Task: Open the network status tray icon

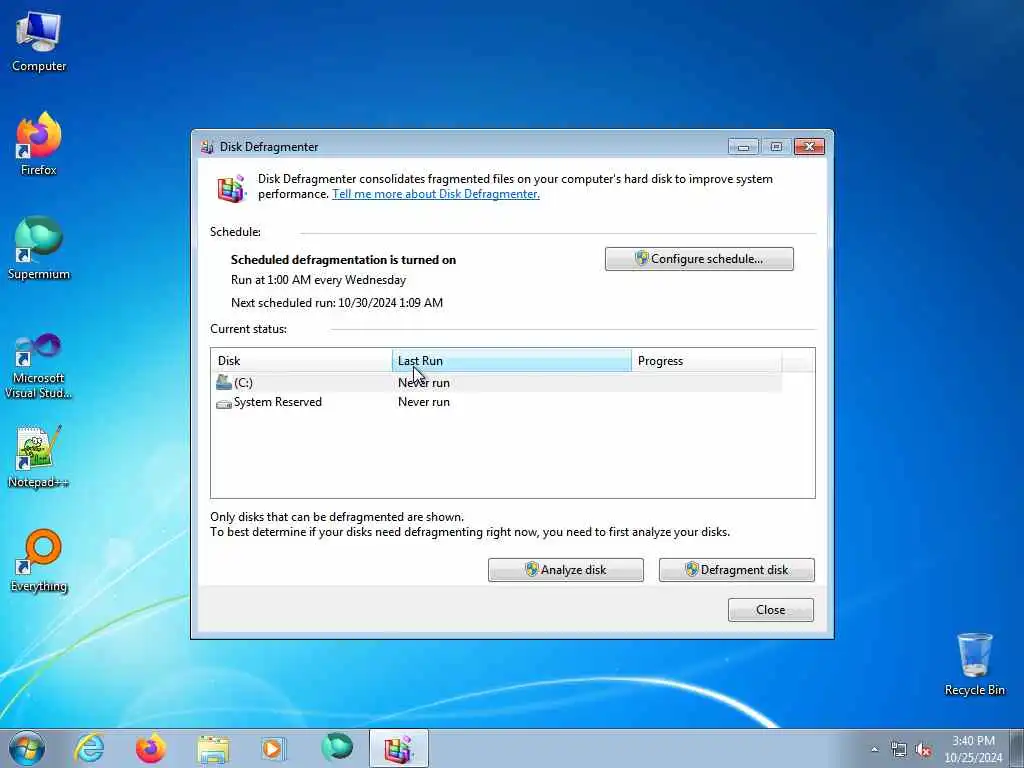Action: pos(899,750)
